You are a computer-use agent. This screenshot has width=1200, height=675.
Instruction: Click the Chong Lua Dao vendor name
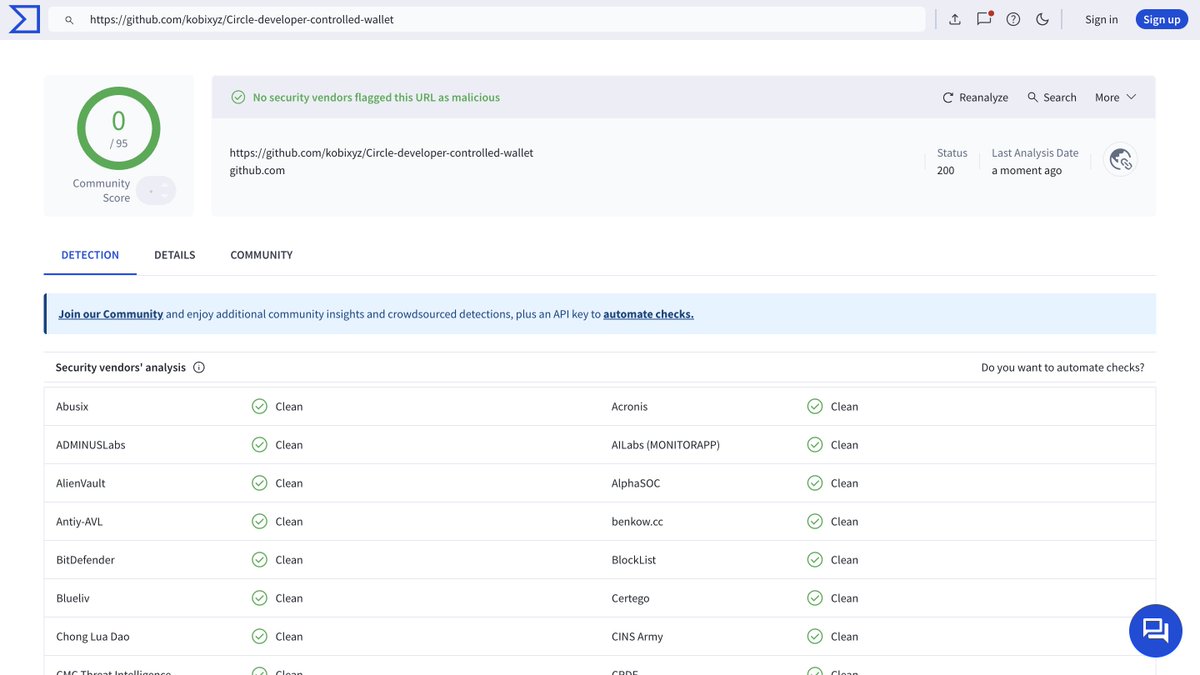click(92, 636)
